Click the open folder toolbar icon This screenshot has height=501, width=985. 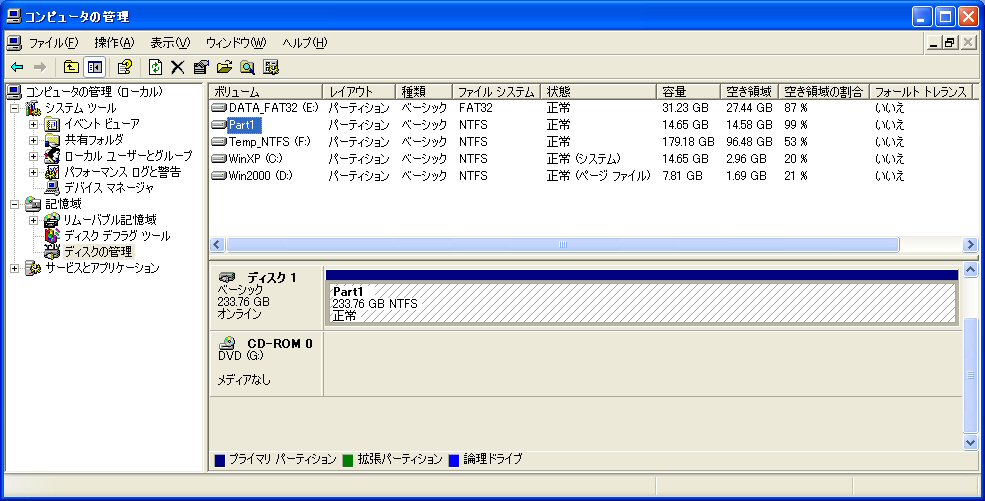[224, 67]
